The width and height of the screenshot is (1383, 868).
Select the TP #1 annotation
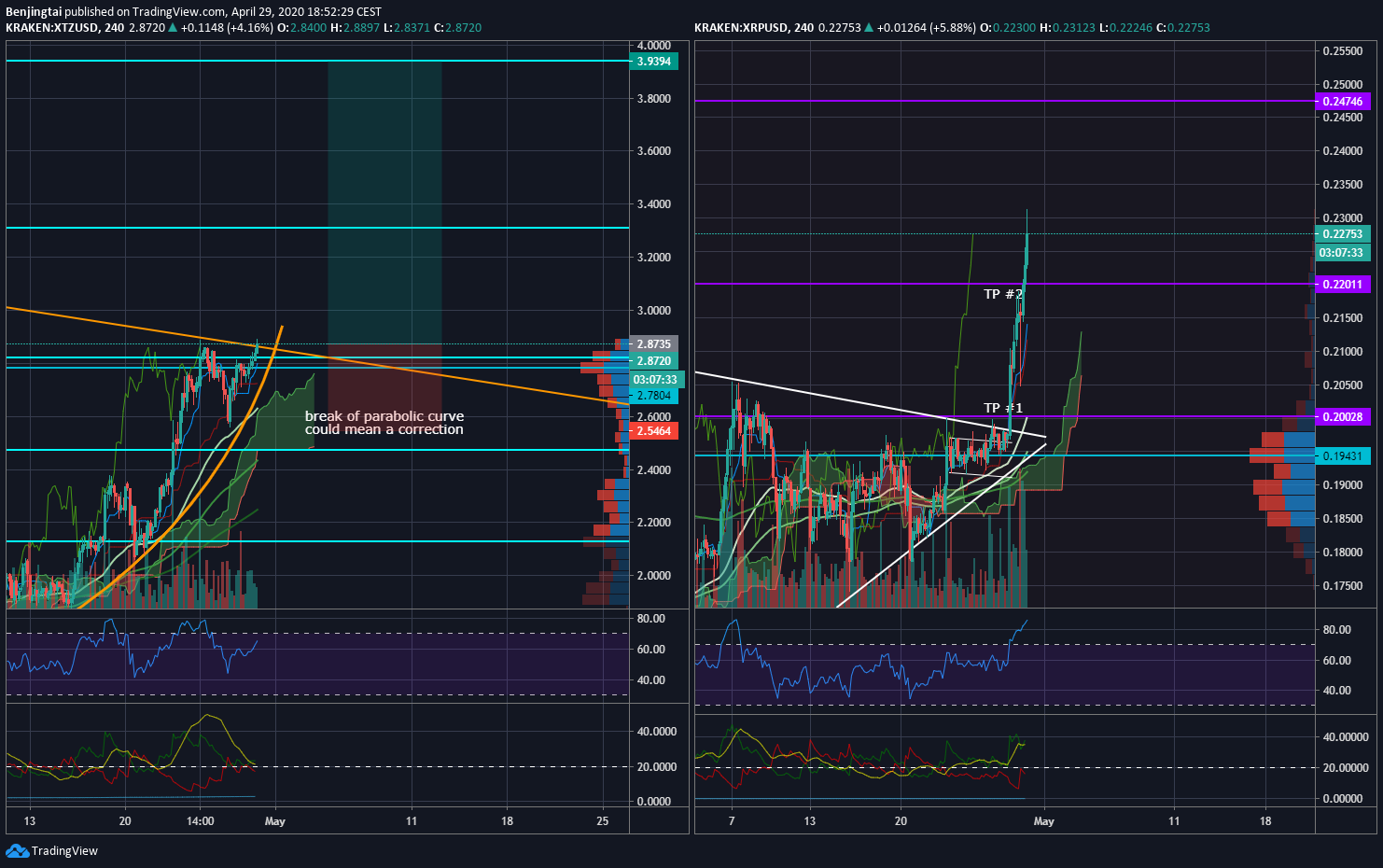coord(1003,408)
